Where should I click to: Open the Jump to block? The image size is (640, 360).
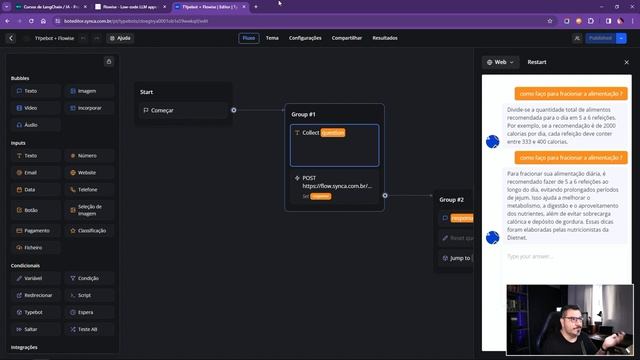(x=456, y=258)
